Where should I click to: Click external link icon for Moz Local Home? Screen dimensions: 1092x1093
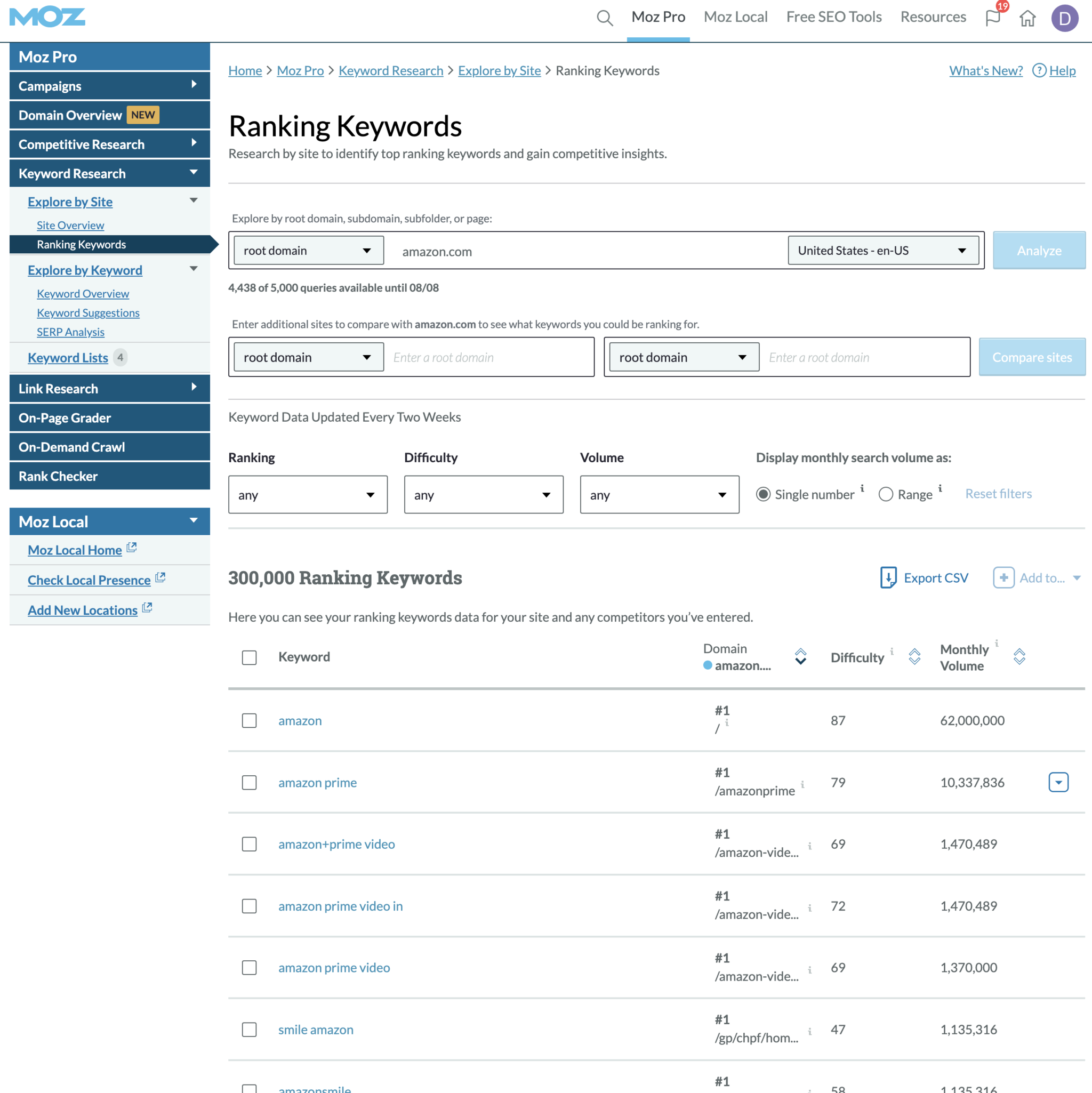click(x=132, y=547)
